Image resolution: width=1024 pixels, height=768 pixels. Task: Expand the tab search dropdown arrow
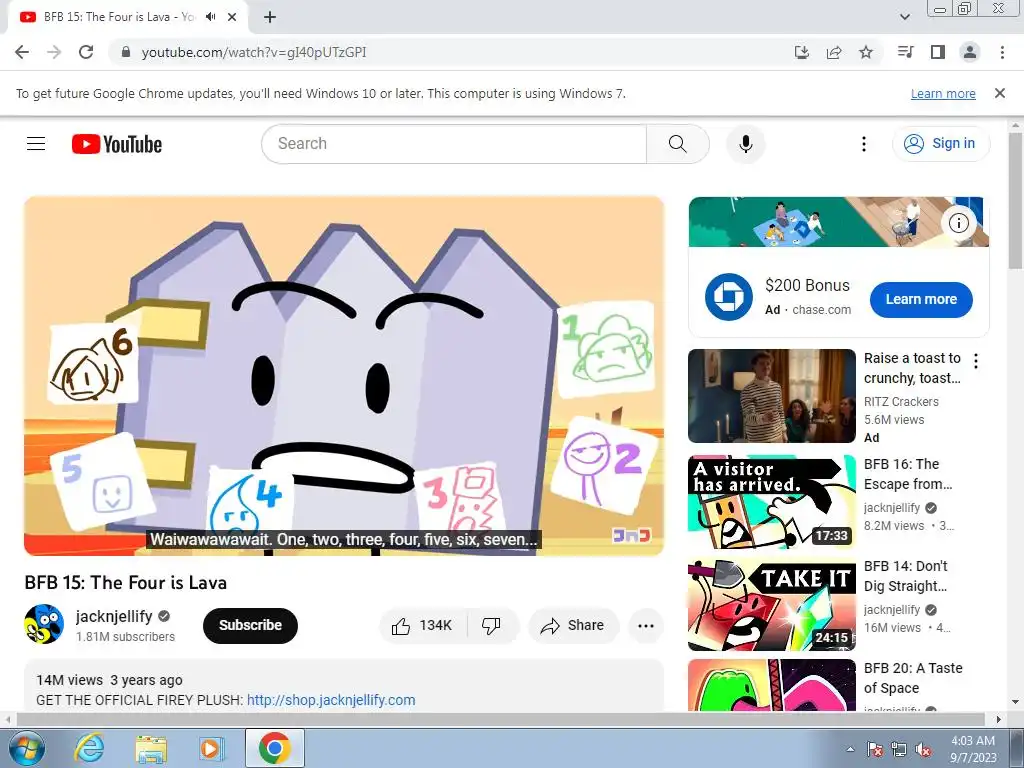(905, 17)
